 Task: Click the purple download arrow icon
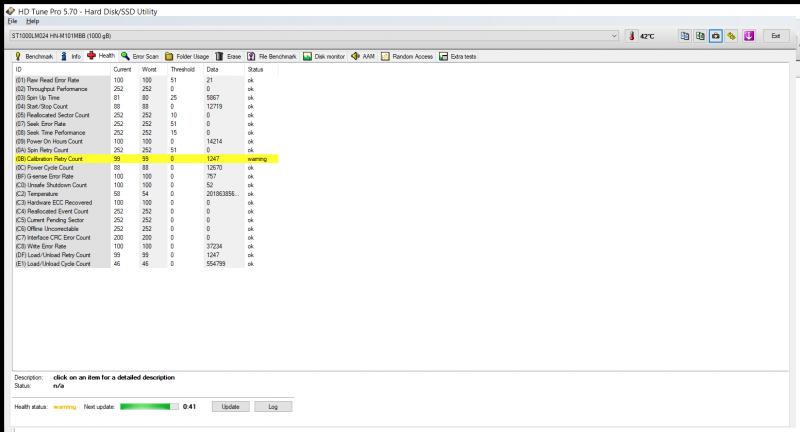[x=748, y=36]
